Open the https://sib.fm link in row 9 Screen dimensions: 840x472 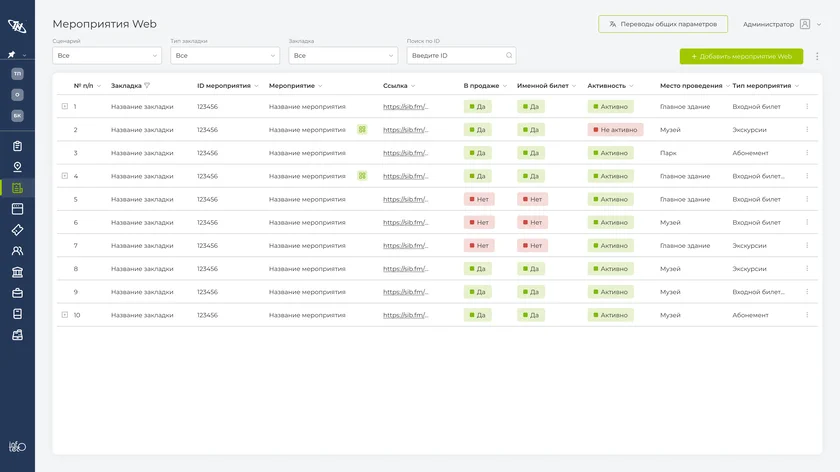(406, 292)
